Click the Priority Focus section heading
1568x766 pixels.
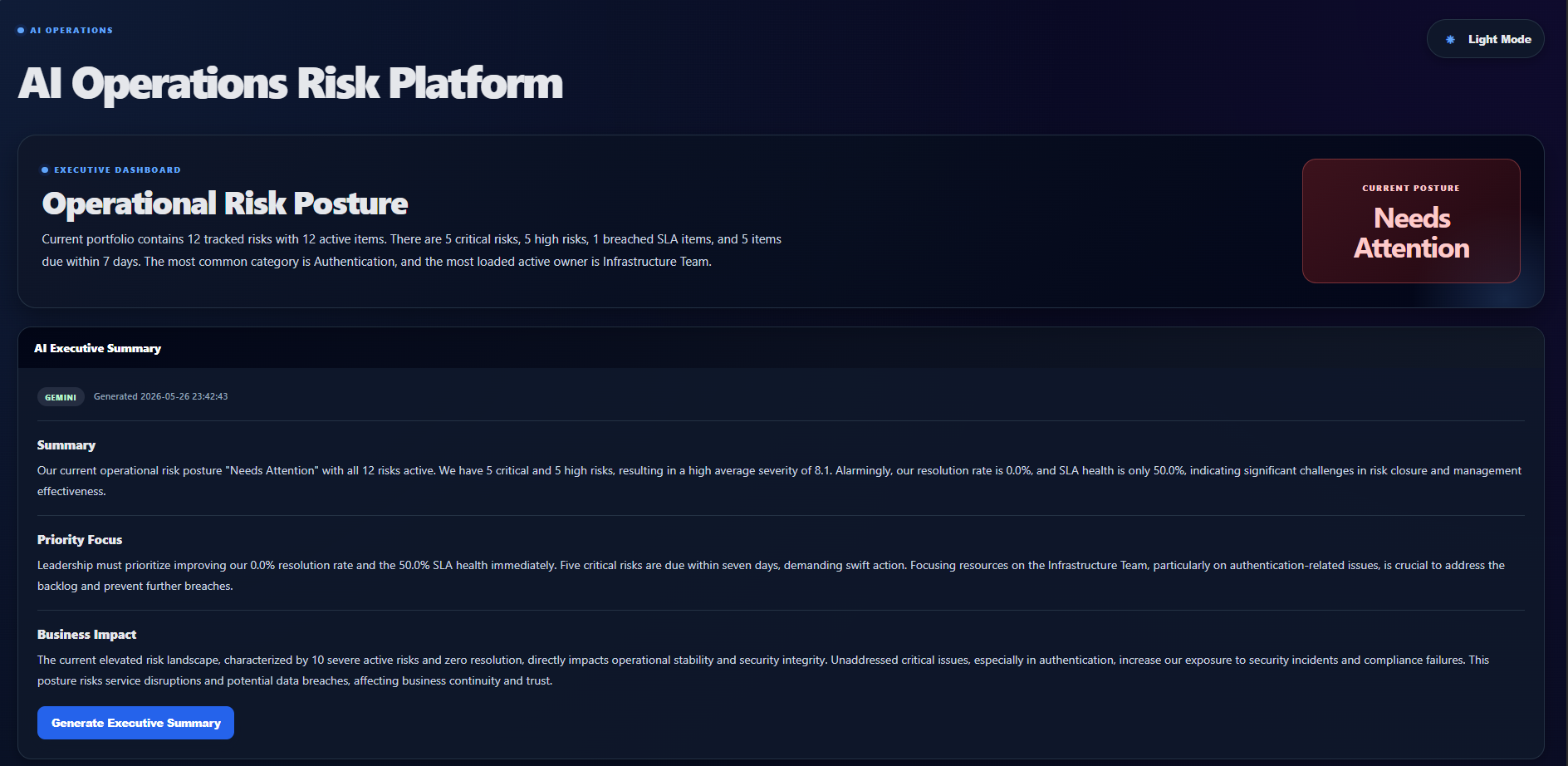click(x=80, y=540)
